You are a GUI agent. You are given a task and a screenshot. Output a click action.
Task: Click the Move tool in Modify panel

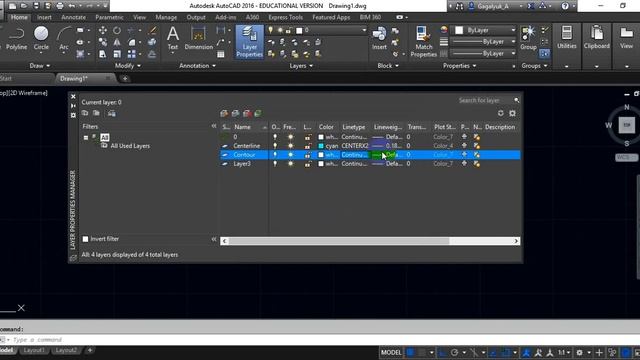(x=103, y=31)
